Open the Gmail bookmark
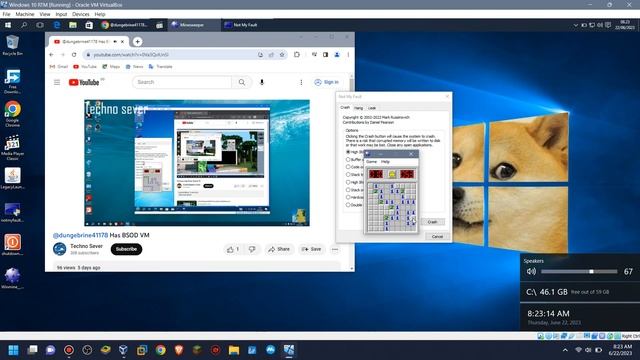Screen dimensions: 640x360 [59, 67]
